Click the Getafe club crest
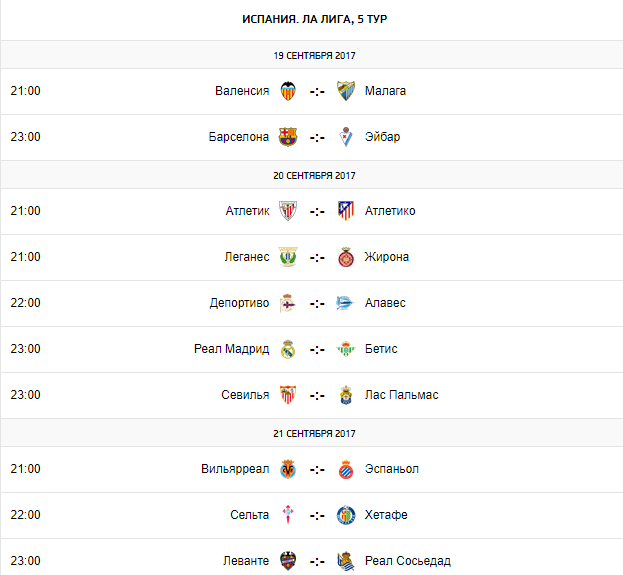The width and height of the screenshot is (623, 575). tap(346, 515)
